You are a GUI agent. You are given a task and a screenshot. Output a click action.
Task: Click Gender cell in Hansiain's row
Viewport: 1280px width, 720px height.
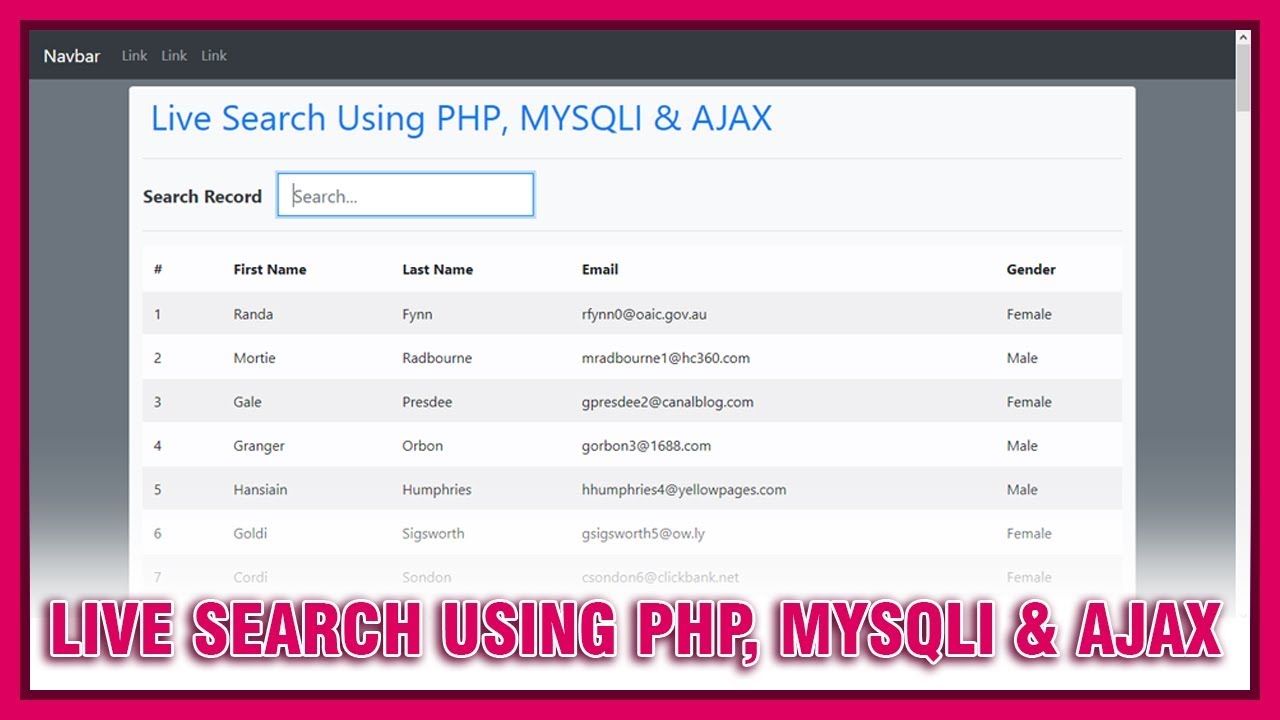[1022, 490]
